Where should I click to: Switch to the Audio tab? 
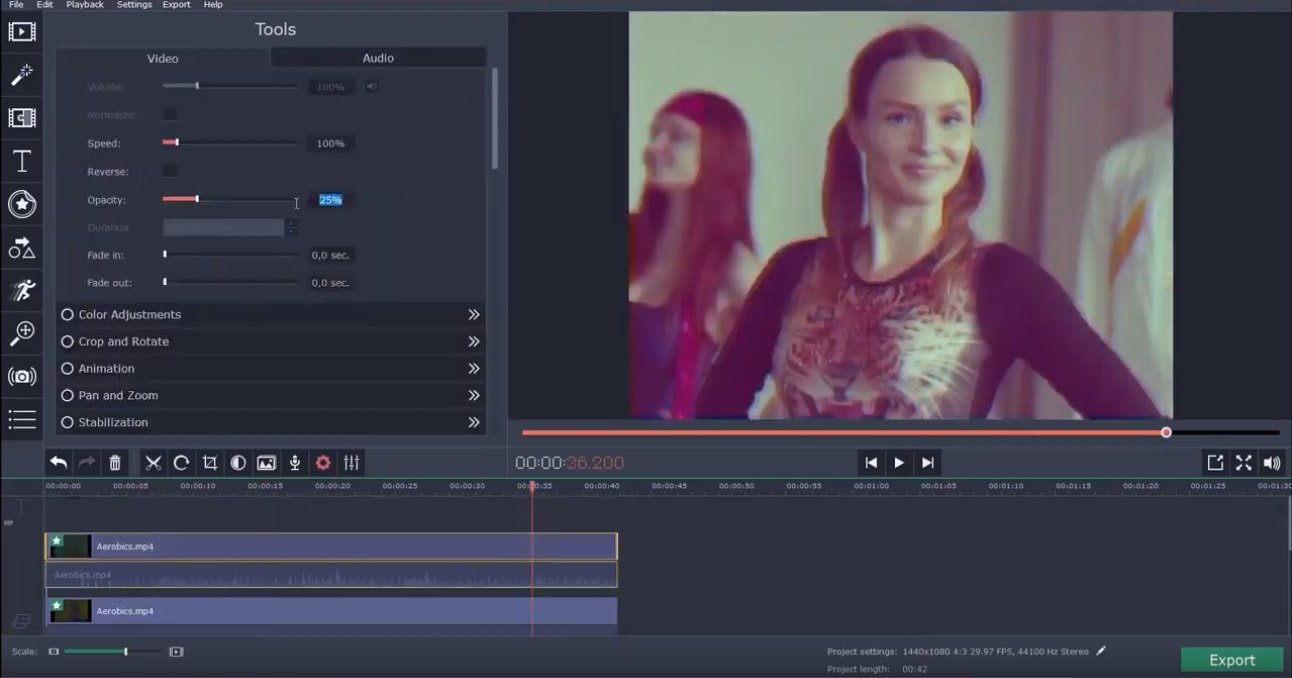[378, 58]
